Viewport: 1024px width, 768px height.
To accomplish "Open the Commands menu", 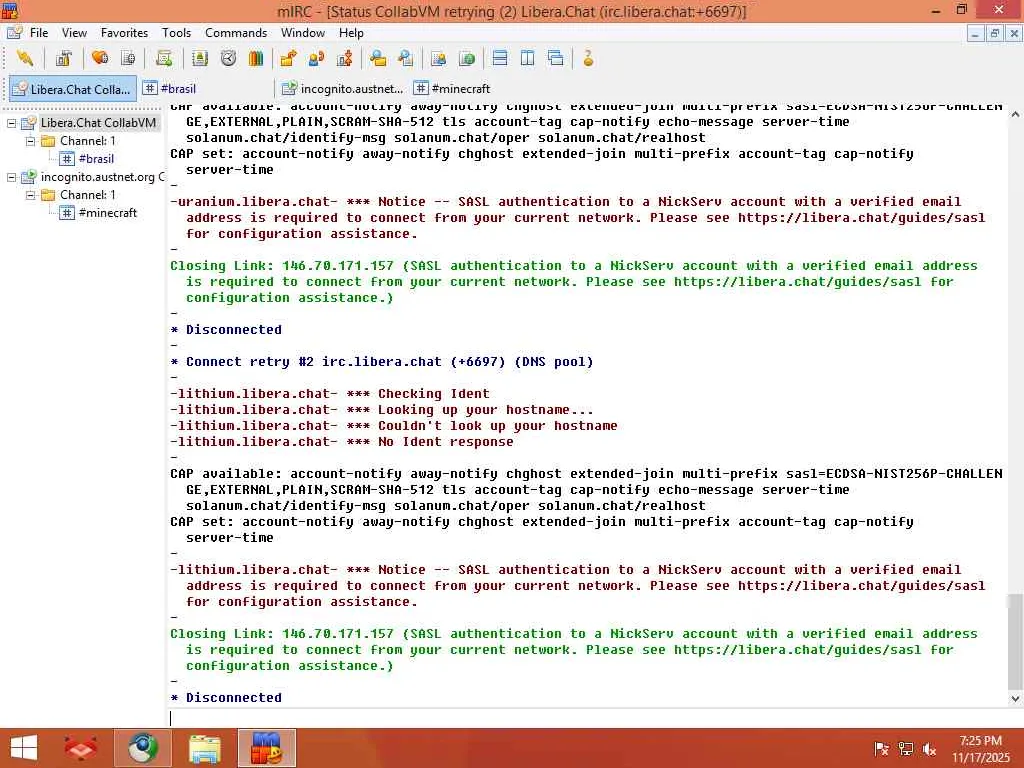I will point(236,33).
